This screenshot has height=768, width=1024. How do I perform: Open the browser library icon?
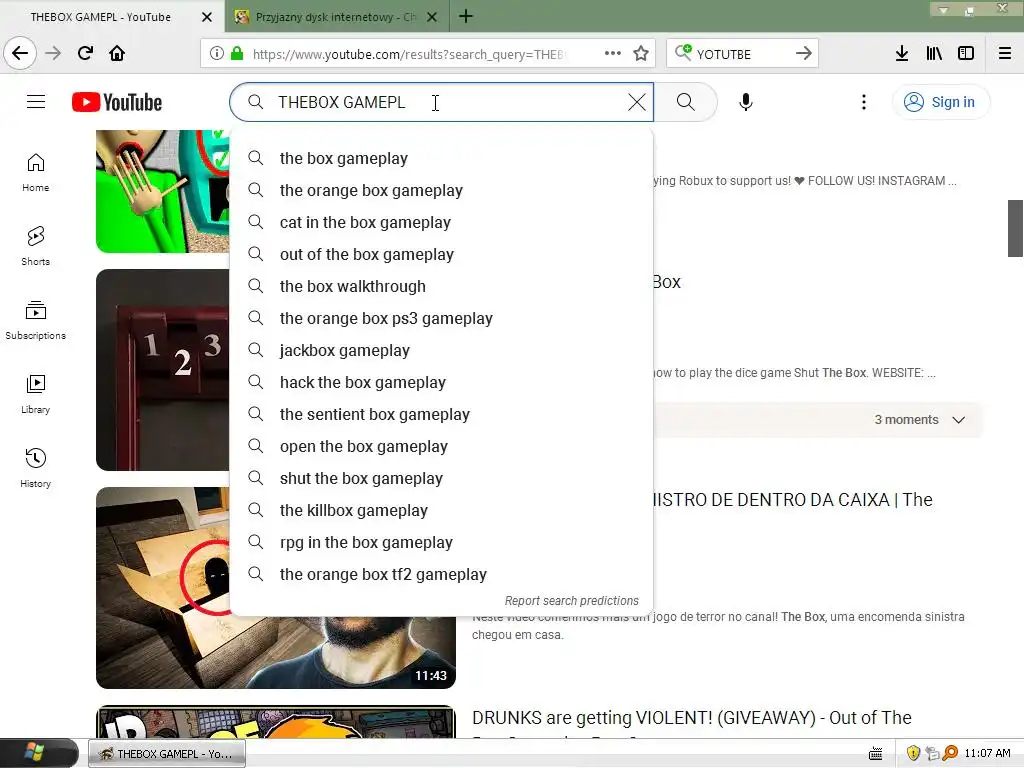coord(934,54)
